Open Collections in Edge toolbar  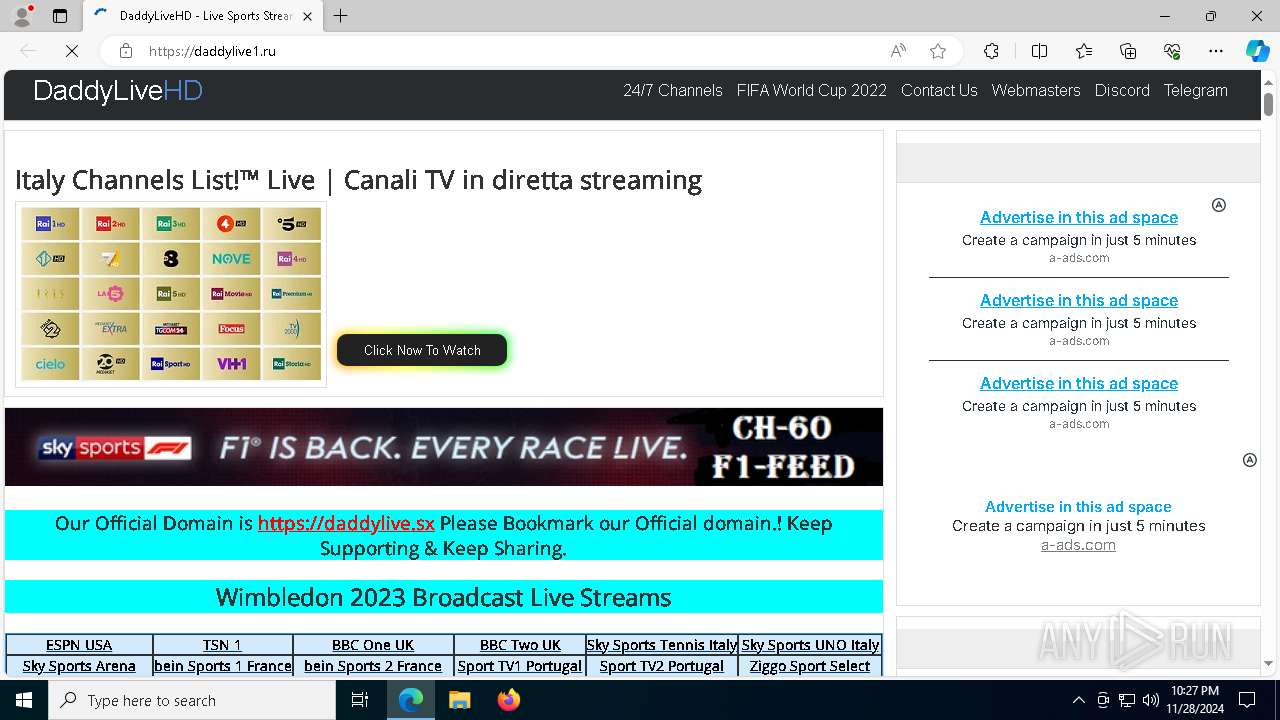[1128, 51]
